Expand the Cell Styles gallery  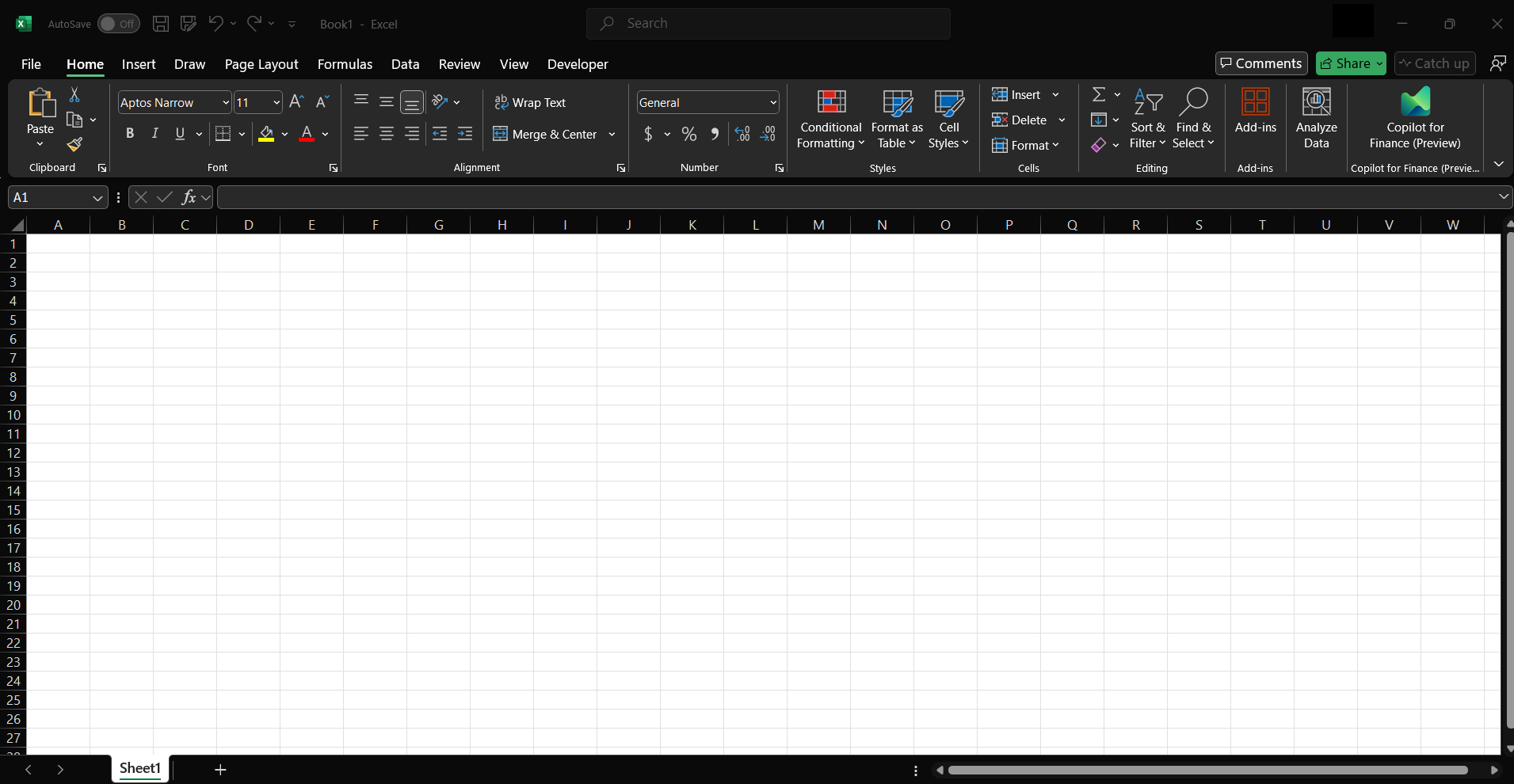948,118
